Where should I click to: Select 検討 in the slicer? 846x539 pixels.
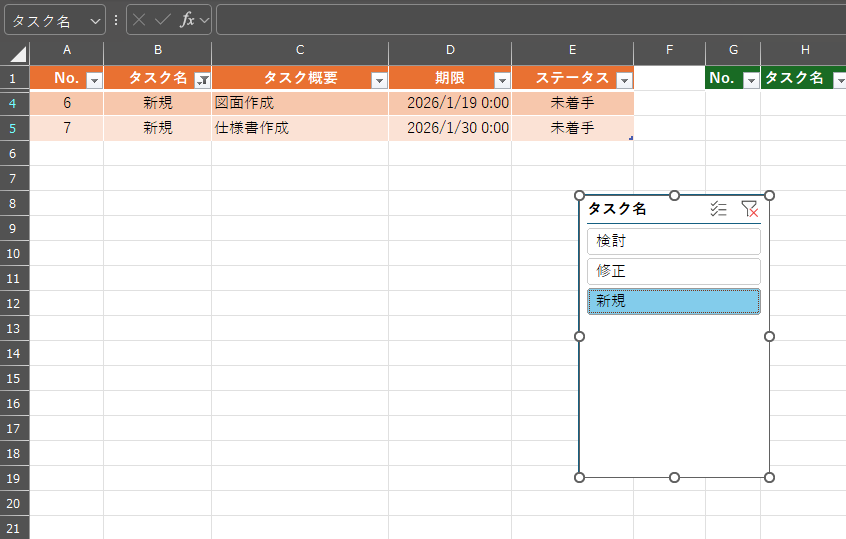pos(673,241)
